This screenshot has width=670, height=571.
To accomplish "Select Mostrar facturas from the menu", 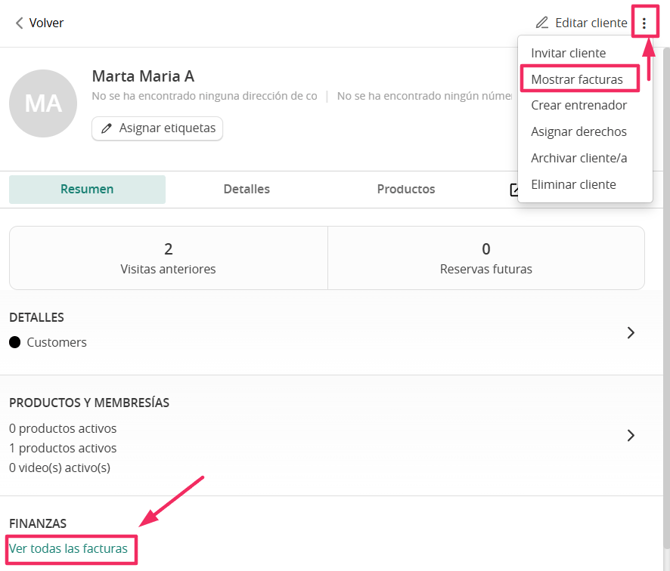I will (x=577, y=79).
